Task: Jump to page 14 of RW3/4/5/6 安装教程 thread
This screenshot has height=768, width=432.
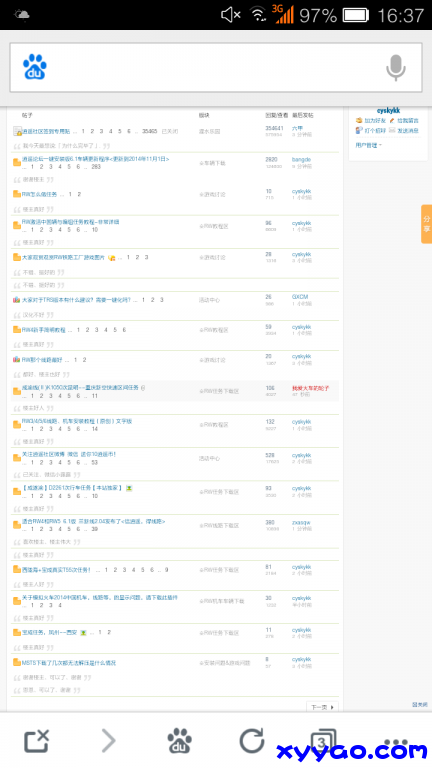Action: pos(94,429)
